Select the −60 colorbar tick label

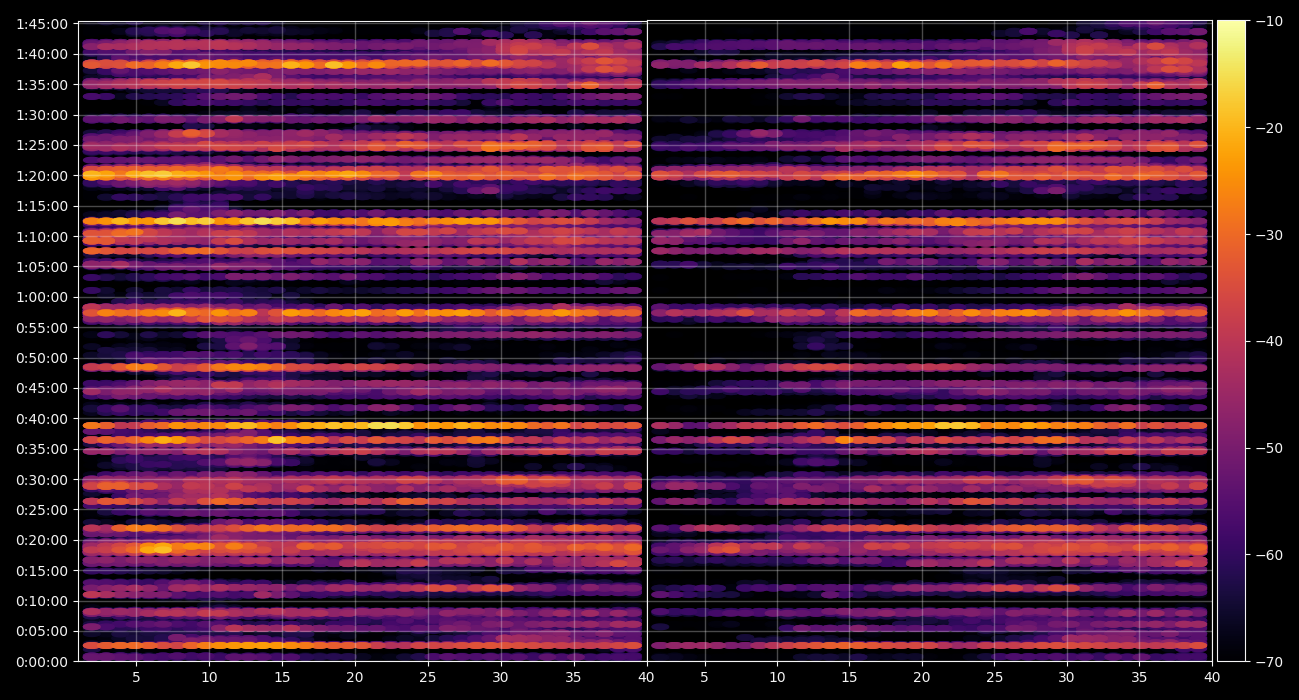point(1269,555)
